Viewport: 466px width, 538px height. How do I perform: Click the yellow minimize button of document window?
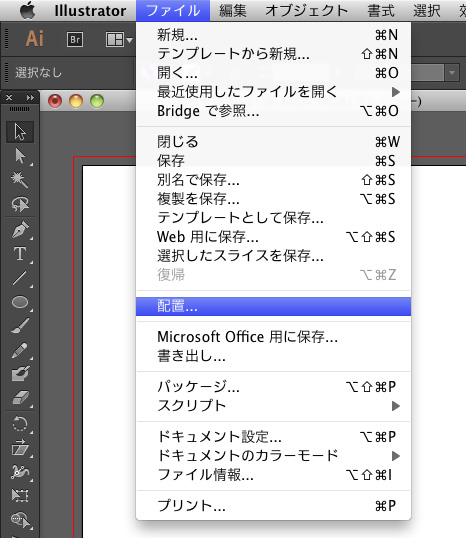(x=76, y=101)
